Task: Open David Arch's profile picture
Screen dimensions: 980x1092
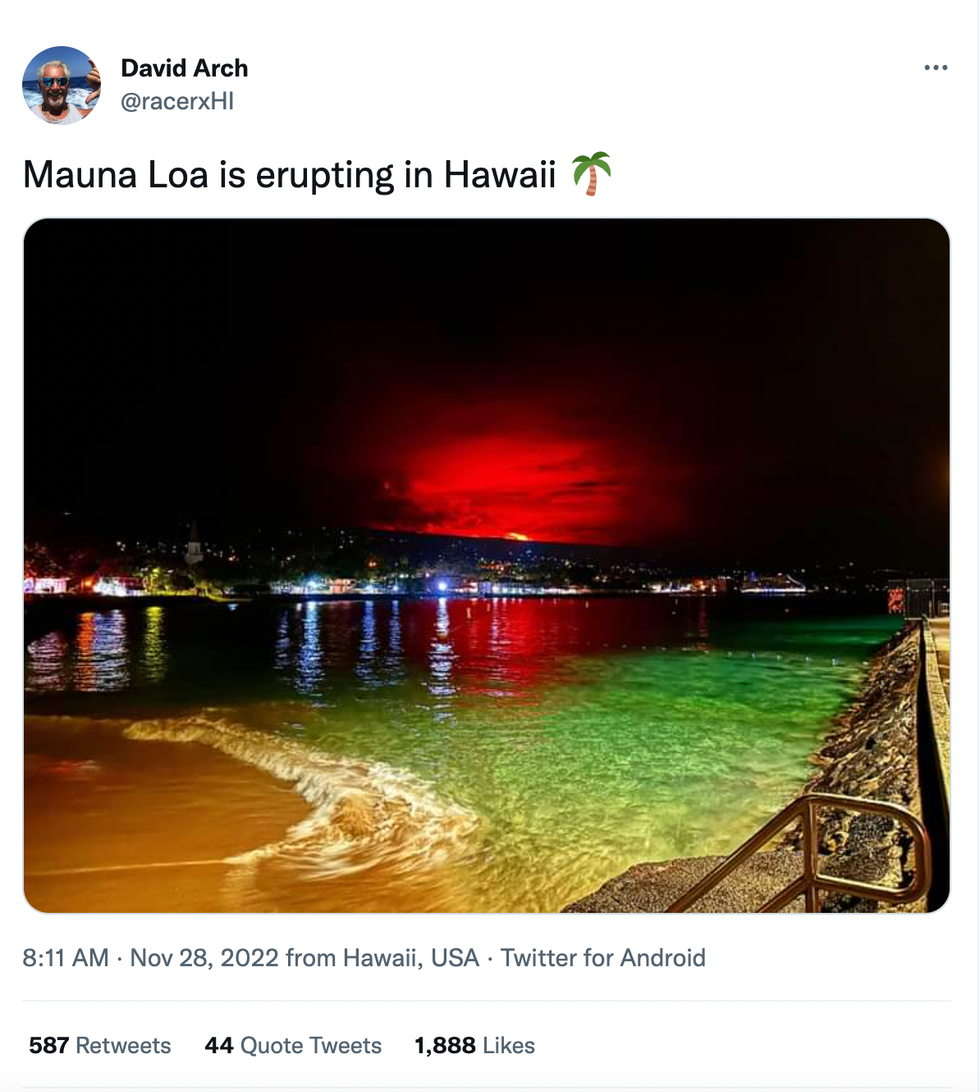Action: pos(61,86)
